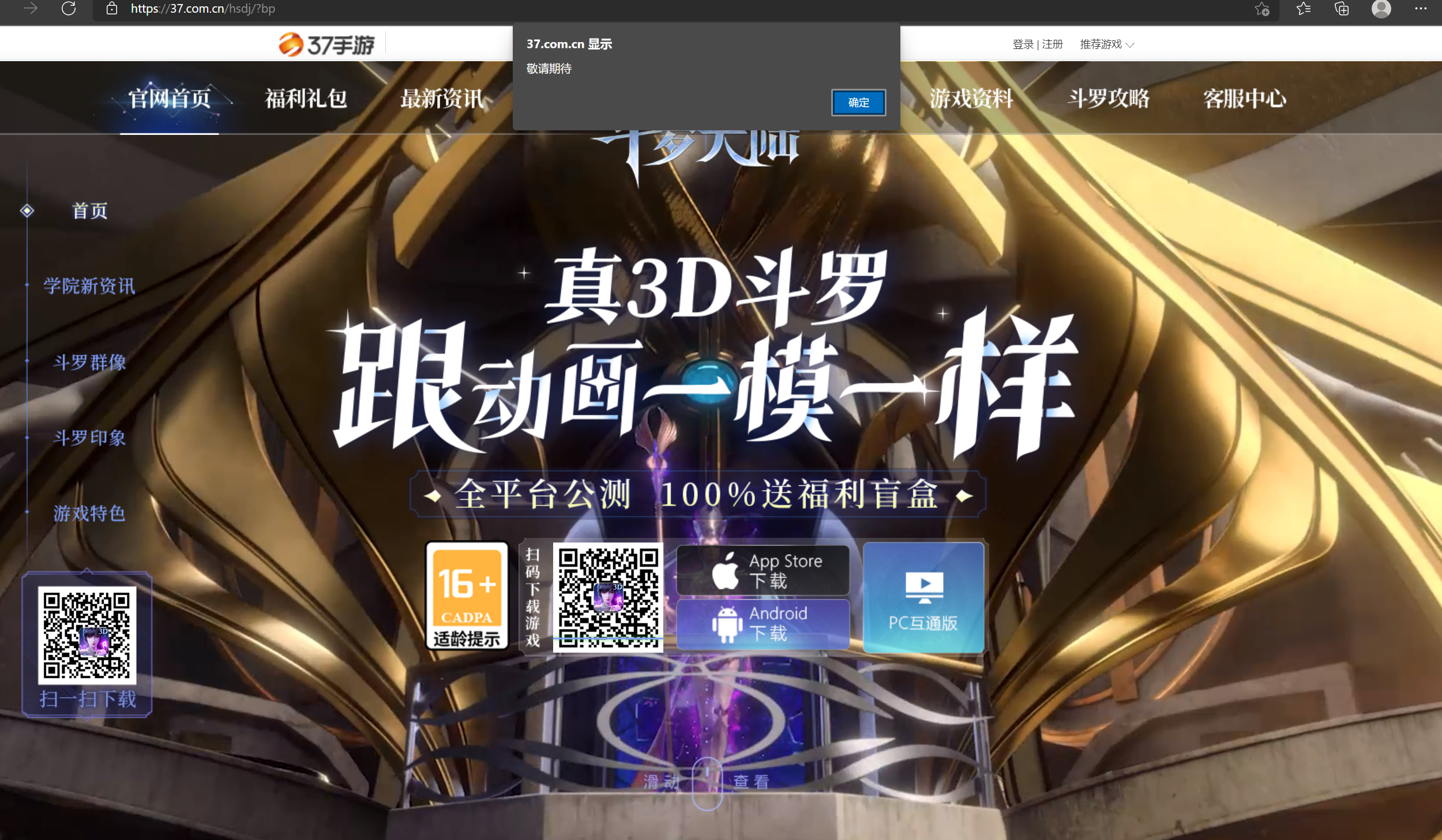Click the browser forward arrow
Screen dimensions: 1442x840
(30, 8)
